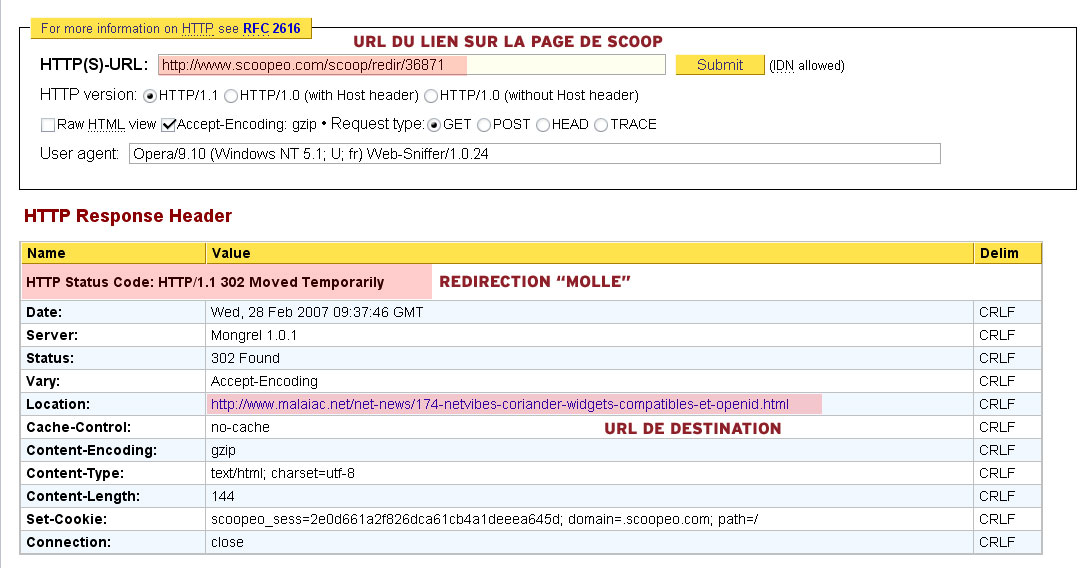Viewport: 1090px width, 568px height.
Task: Click the HTTP abbreviation in the info tab
Action: [x=197, y=29]
